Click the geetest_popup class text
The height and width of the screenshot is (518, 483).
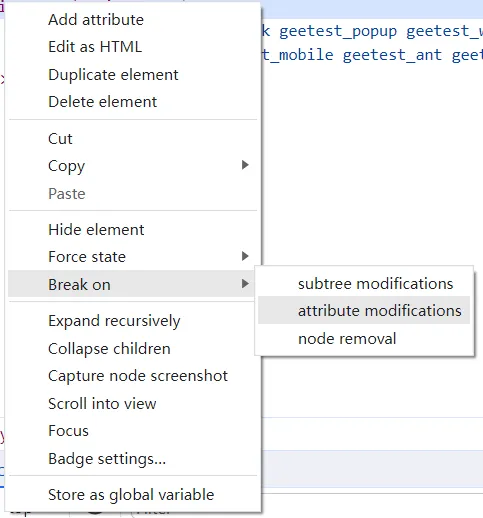pyautogui.click(x=338, y=32)
